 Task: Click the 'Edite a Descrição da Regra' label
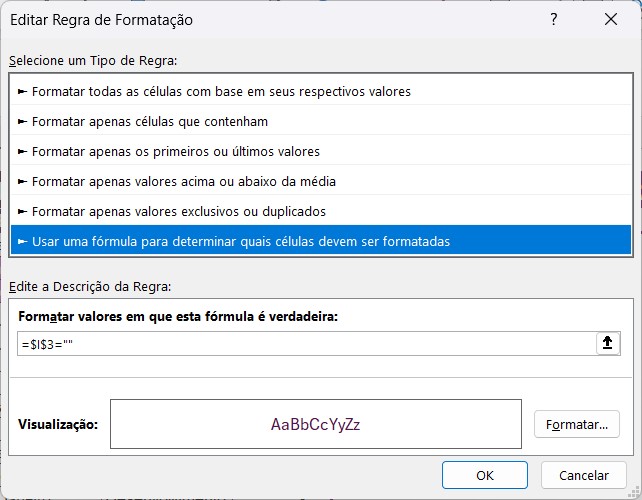click(x=90, y=286)
